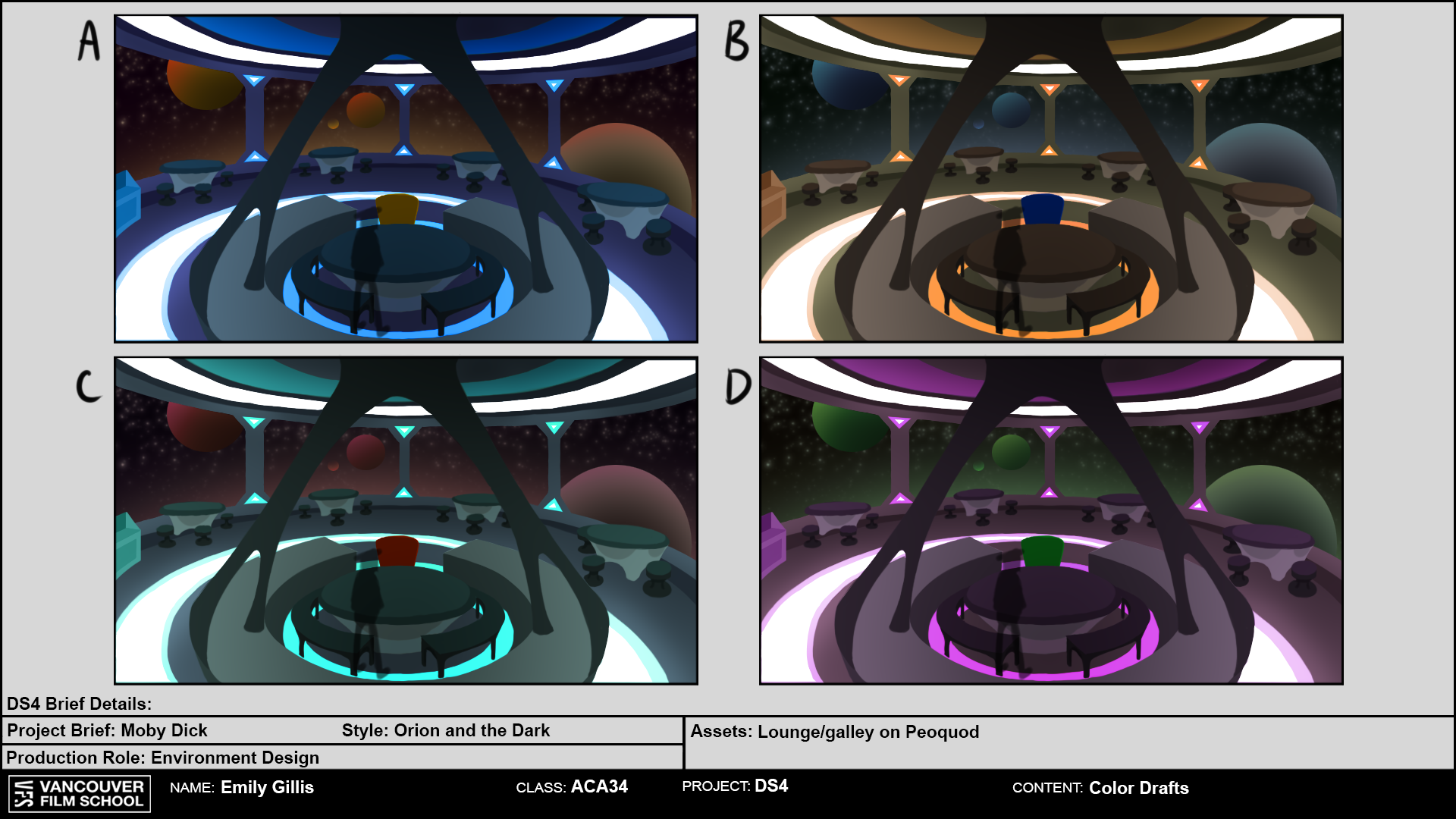Click the green chair in draft D
Screen dimensions: 1456x819
pos(1042,551)
